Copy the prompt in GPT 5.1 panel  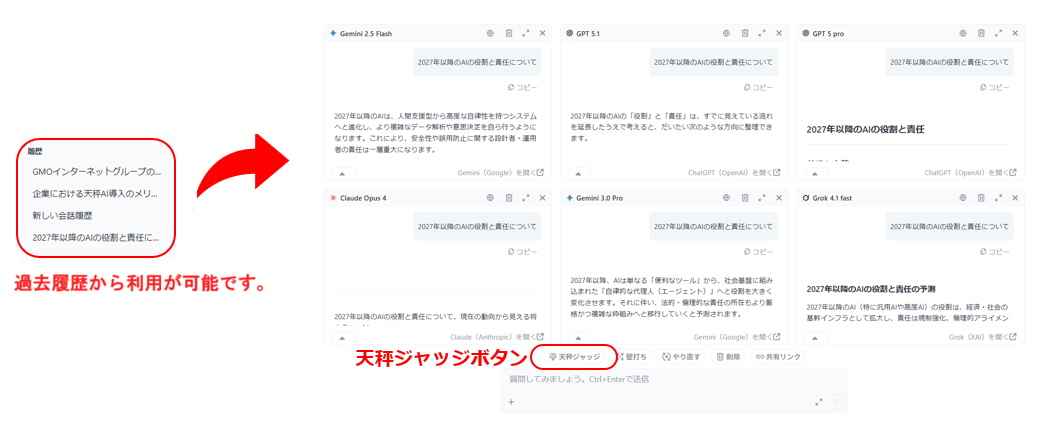tap(759, 87)
